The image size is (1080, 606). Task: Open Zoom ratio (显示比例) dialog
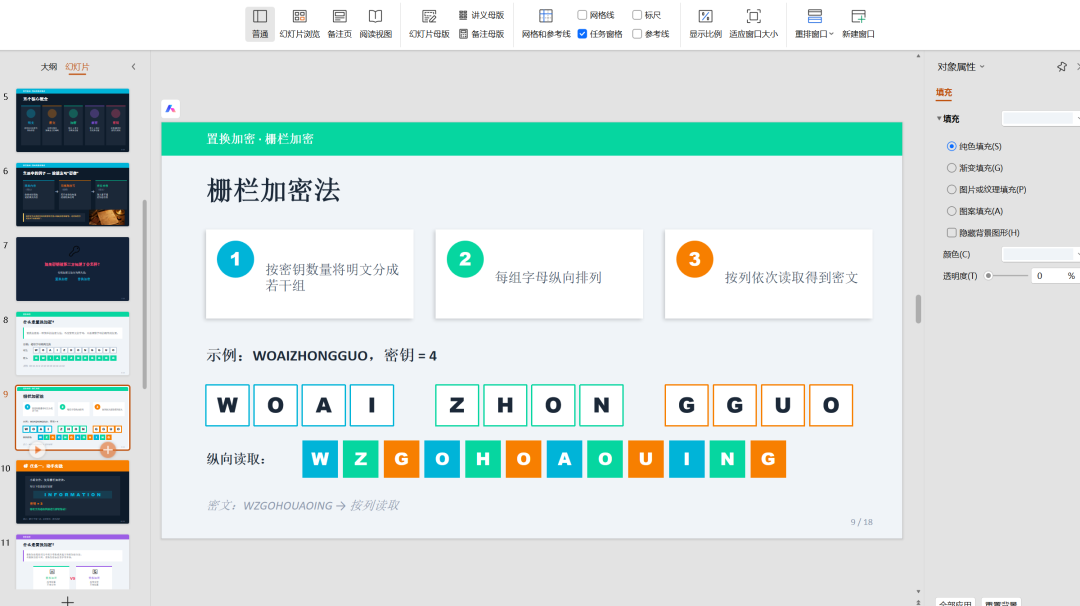click(x=705, y=23)
